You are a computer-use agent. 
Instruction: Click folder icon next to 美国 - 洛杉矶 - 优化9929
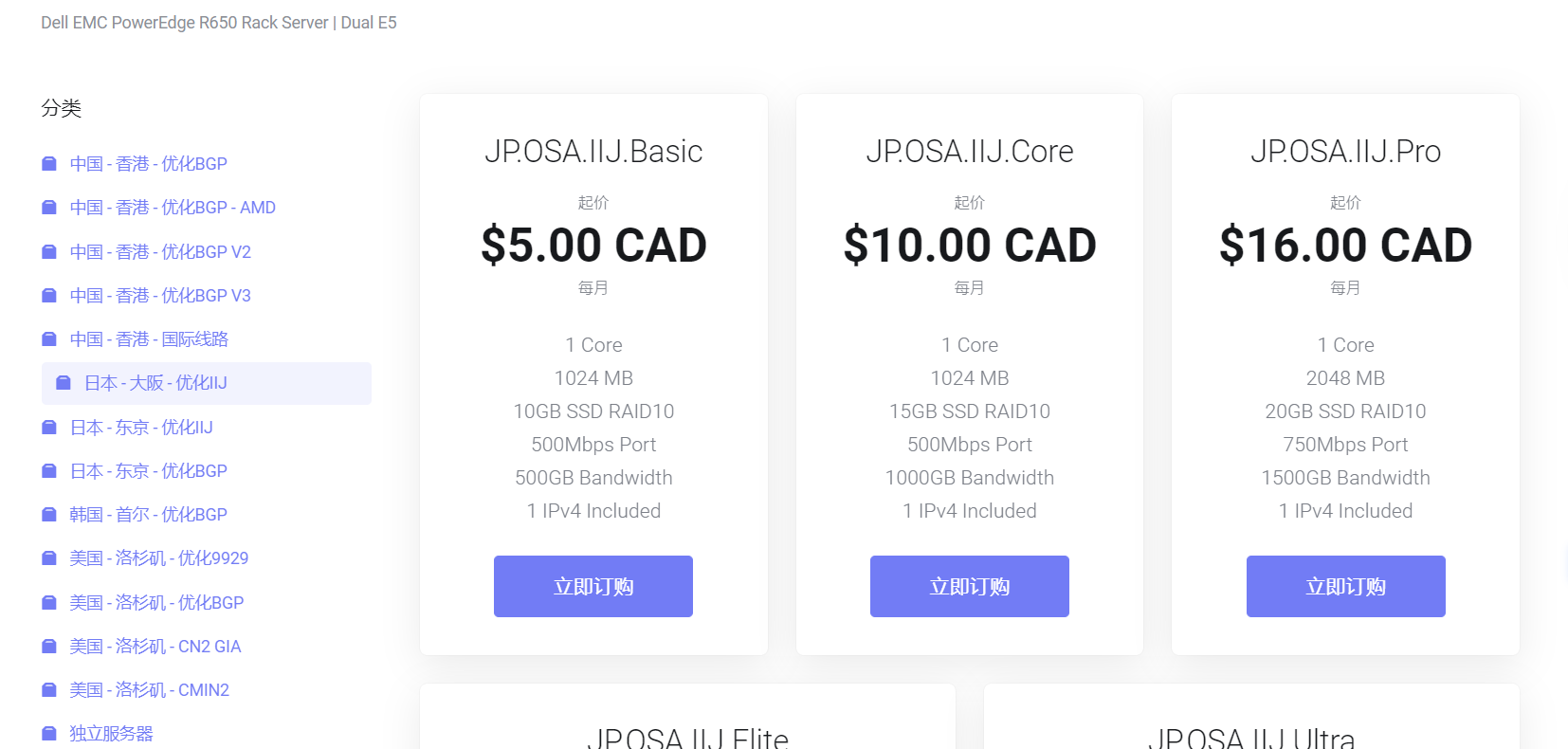(49, 558)
